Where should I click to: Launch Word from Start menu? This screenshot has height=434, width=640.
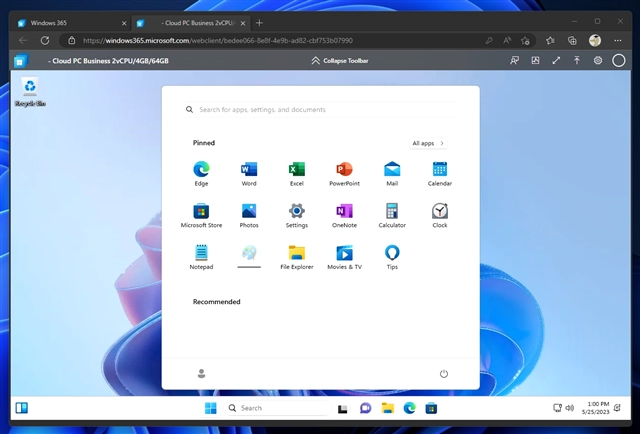(249, 174)
